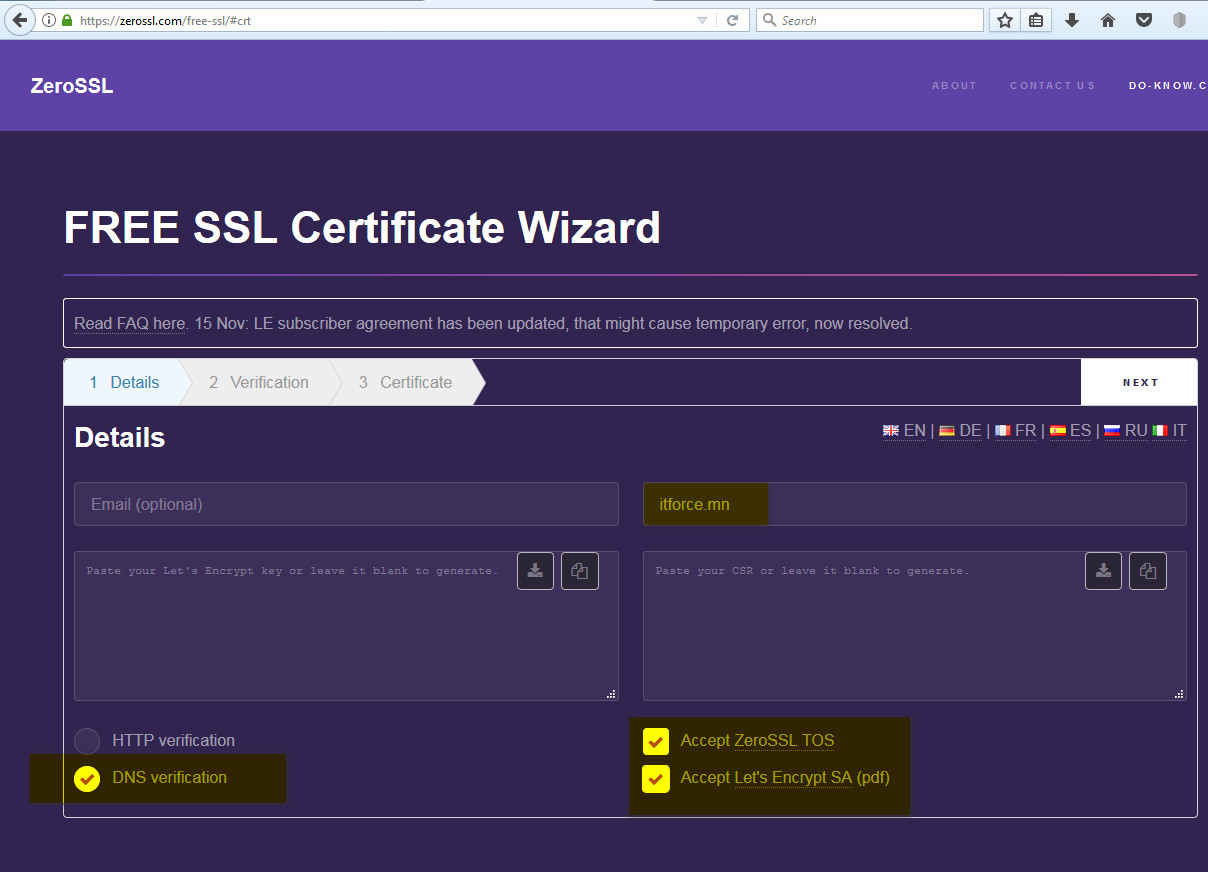Screen dimensions: 1208x872
Task: Proceed with the NEXT button
Action: tap(1139, 382)
